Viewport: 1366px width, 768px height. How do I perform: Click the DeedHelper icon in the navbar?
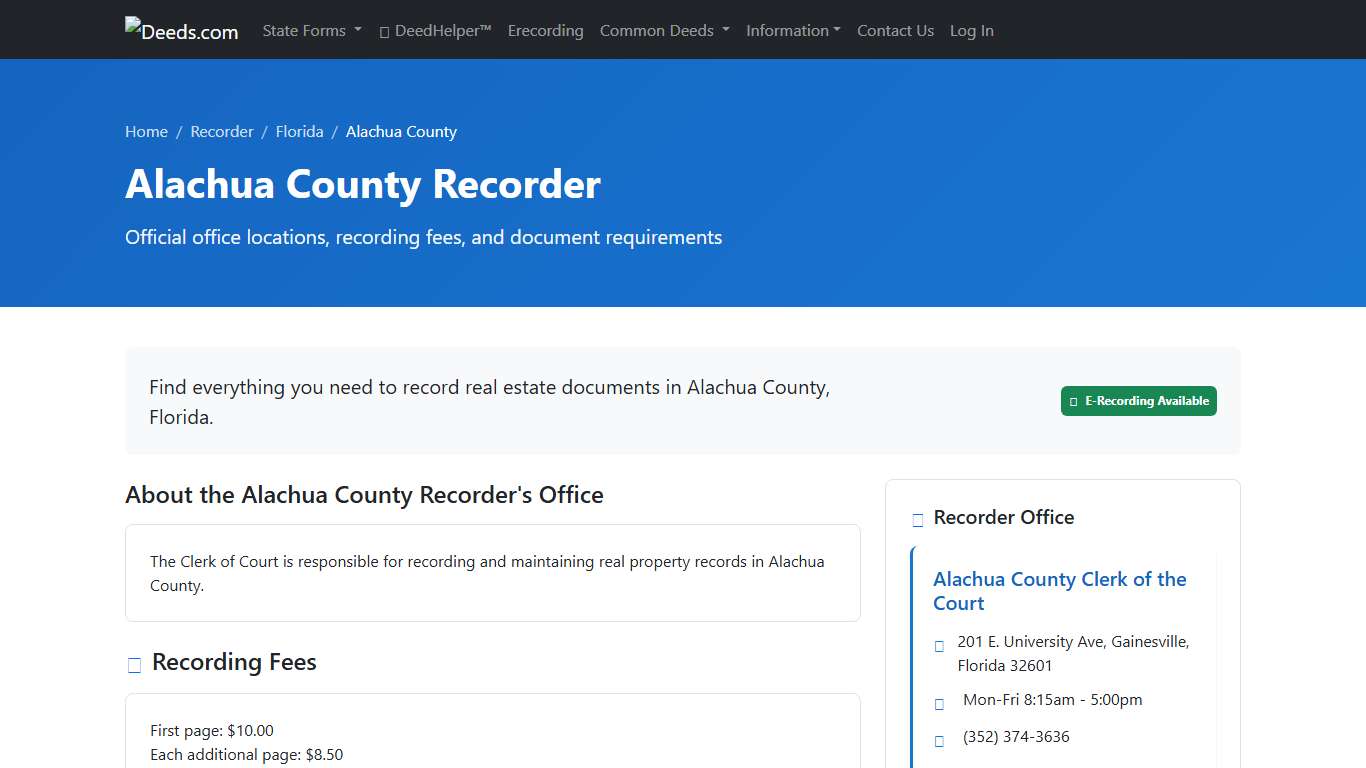point(384,31)
